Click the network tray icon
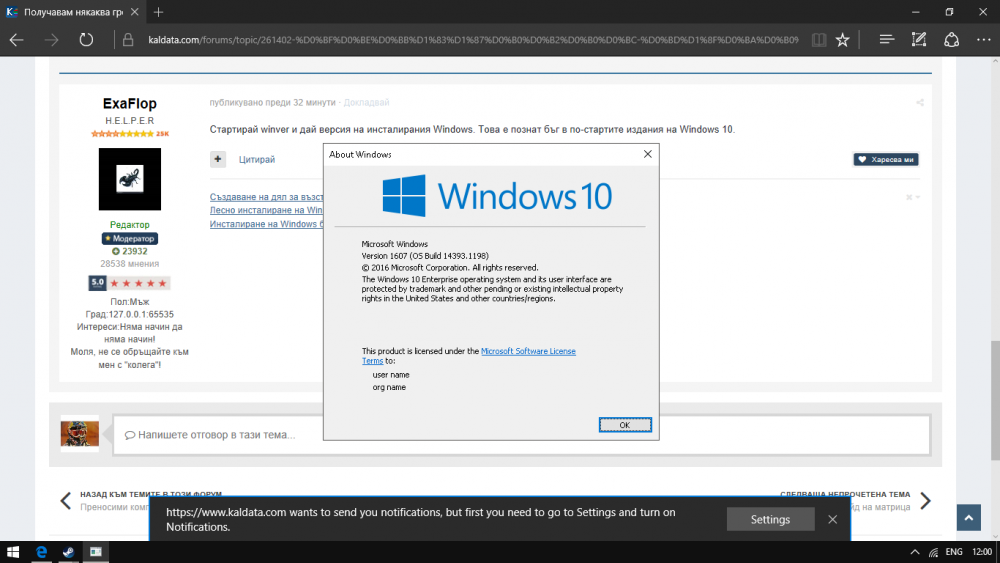This screenshot has height=563, width=1000. point(934,552)
